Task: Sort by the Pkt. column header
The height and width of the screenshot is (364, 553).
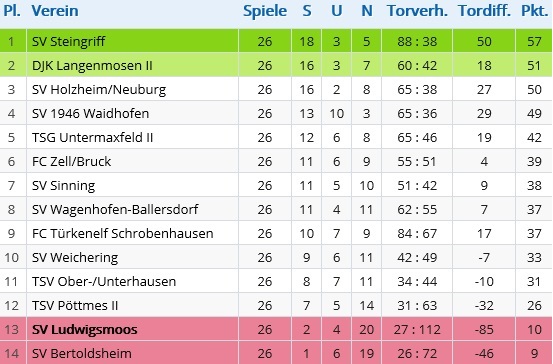Action: (x=535, y=11)
